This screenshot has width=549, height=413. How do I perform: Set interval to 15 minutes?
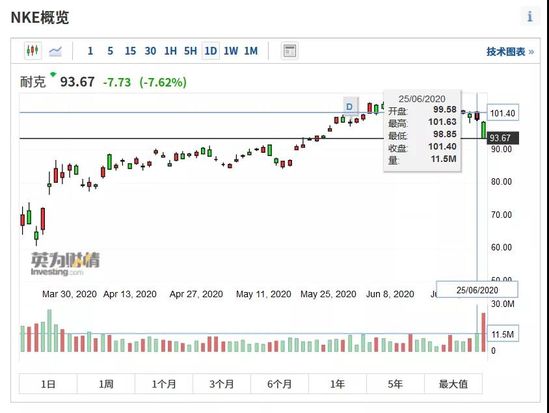[130, 51]
